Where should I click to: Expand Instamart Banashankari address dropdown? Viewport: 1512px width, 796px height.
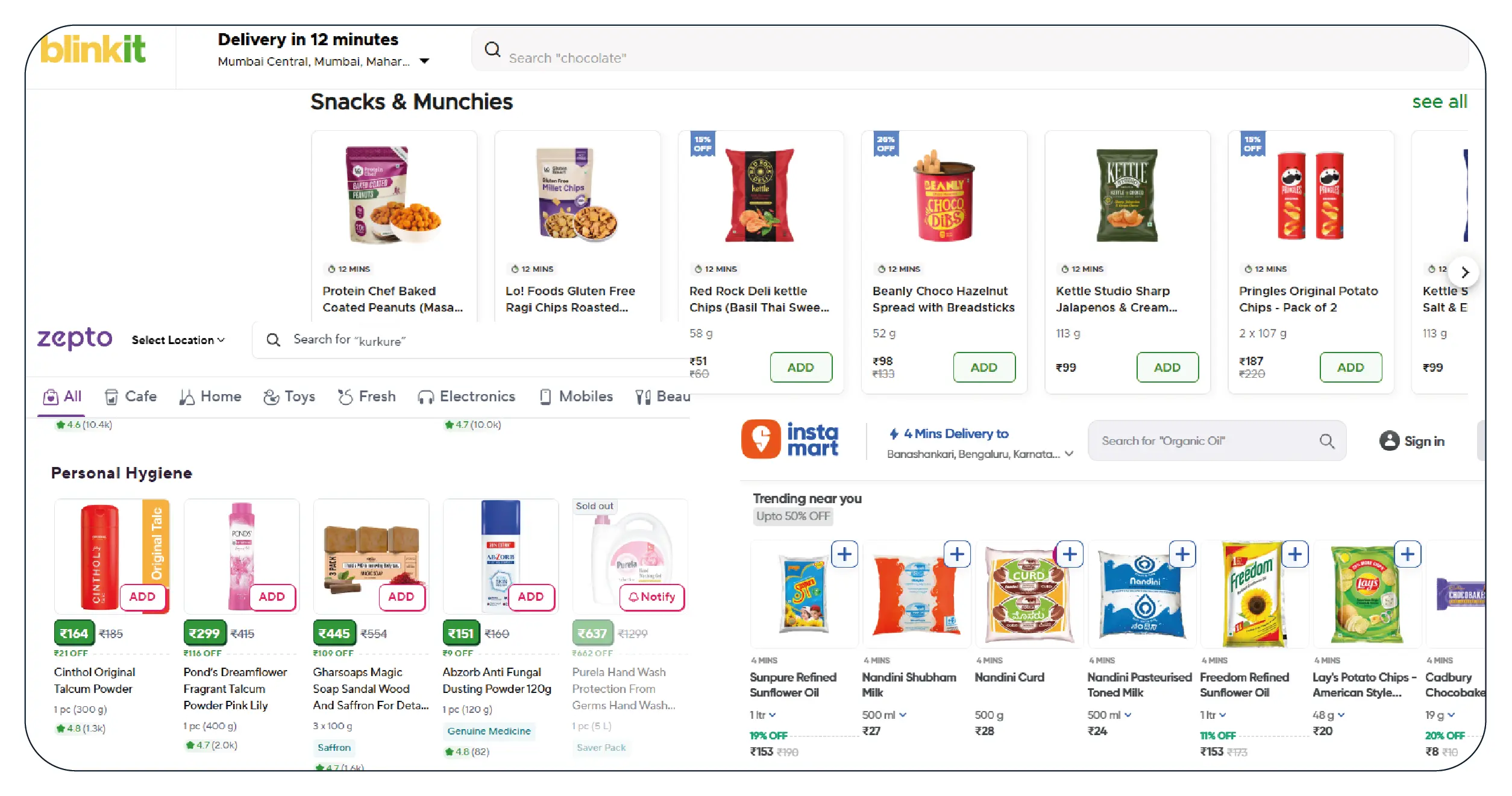point(1069,454)
